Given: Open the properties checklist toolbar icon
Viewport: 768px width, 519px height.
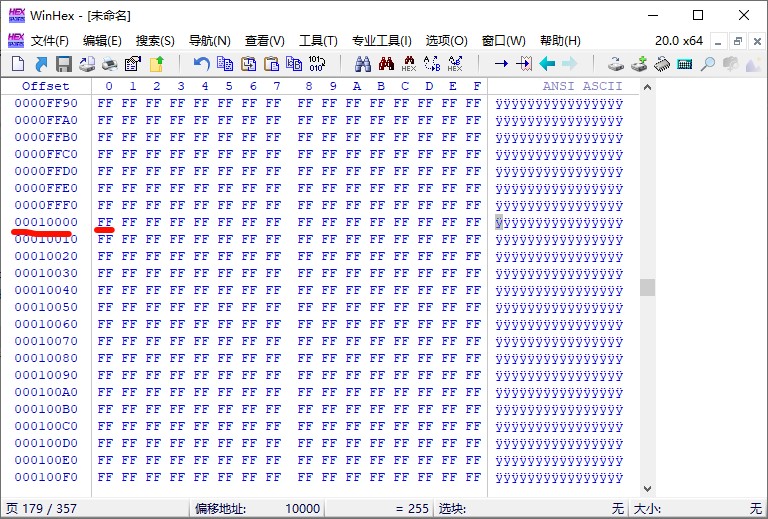Looking at the screenshot, I should click(x=133, y=64).
